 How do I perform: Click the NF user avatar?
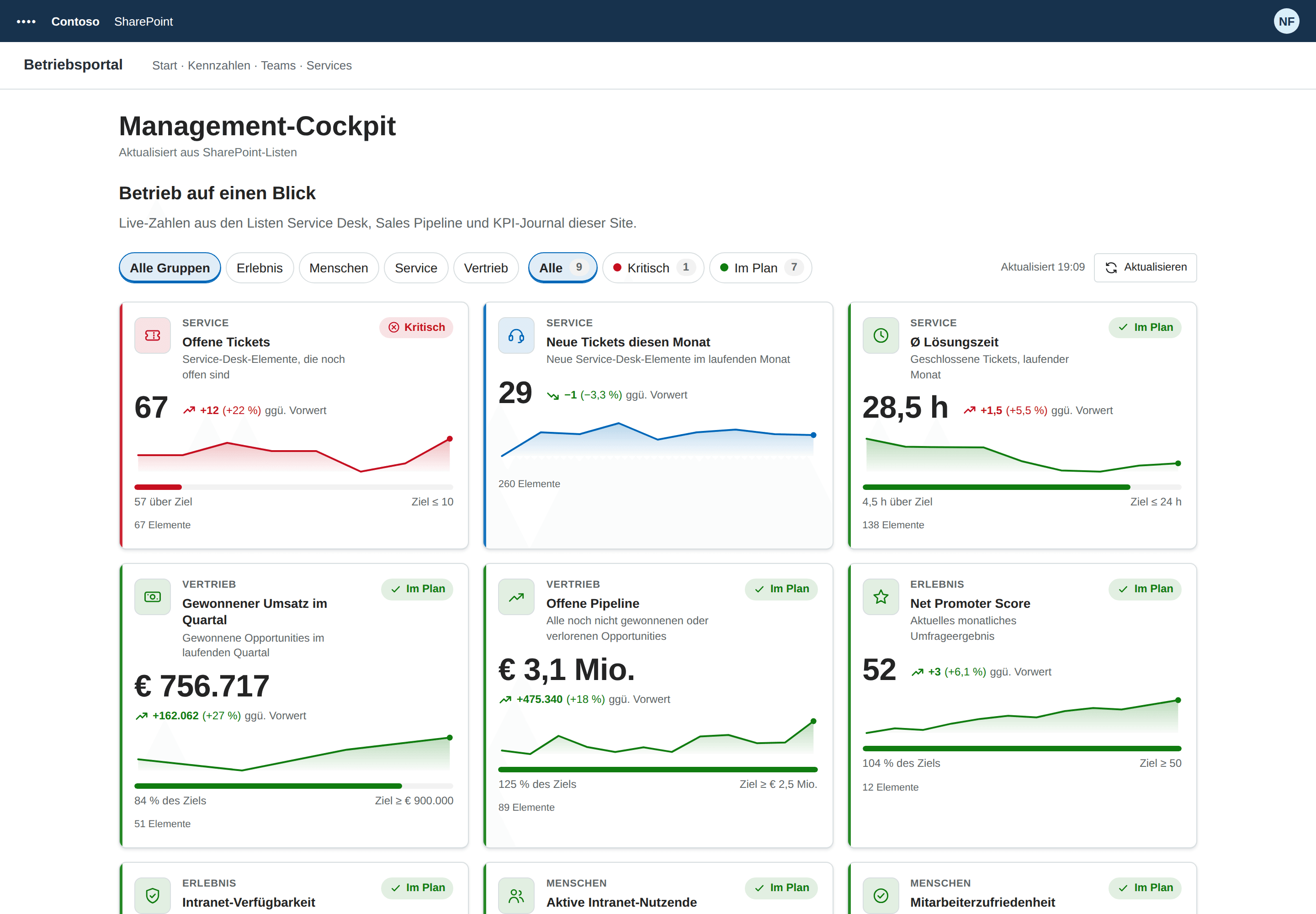[x=1286, y=21]
